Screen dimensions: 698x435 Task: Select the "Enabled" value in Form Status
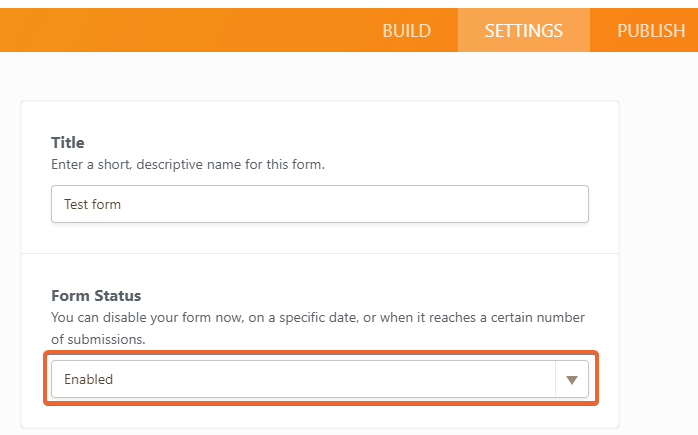click(x=88, y=380)
